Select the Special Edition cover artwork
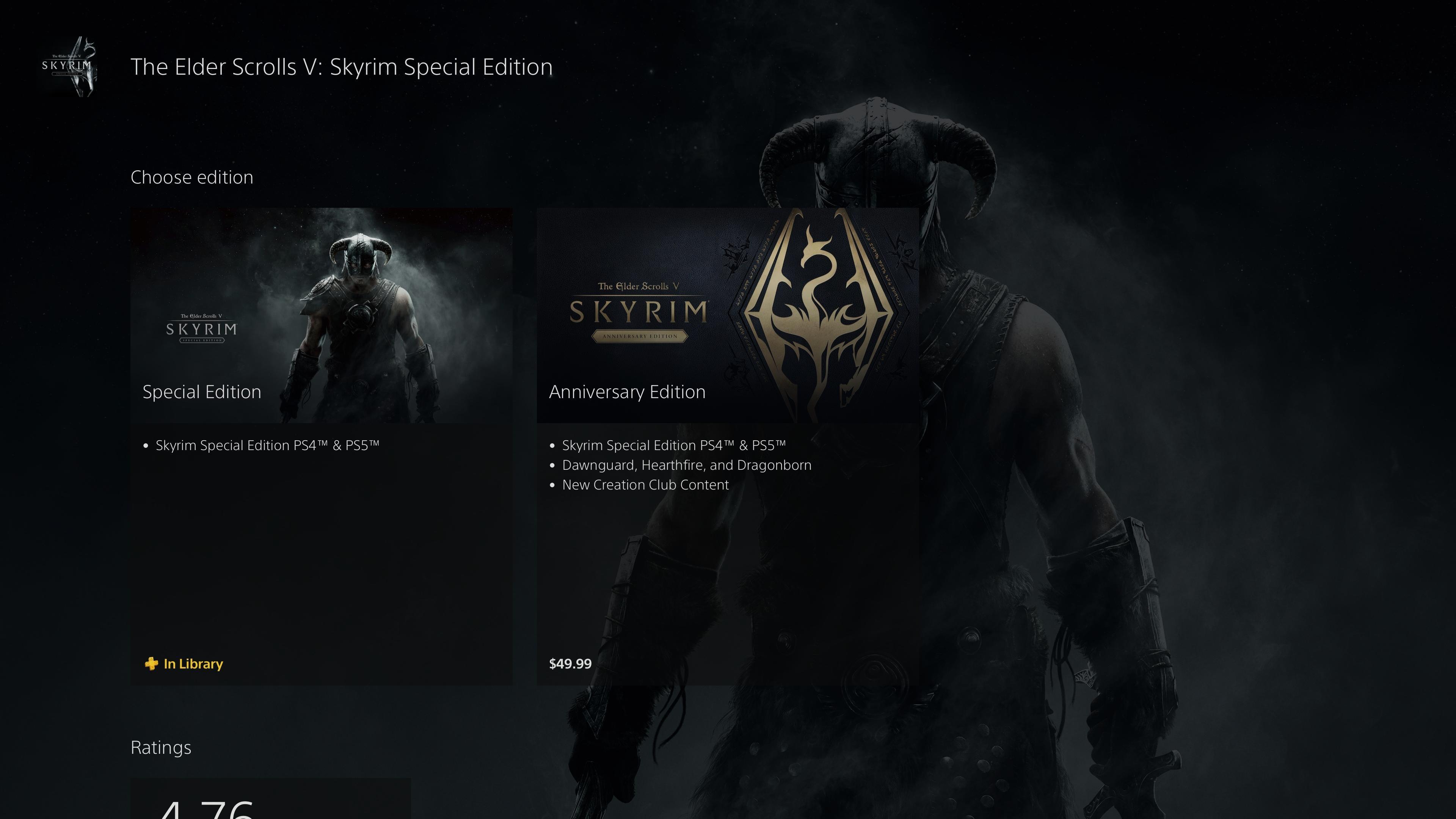 [322, 315]
